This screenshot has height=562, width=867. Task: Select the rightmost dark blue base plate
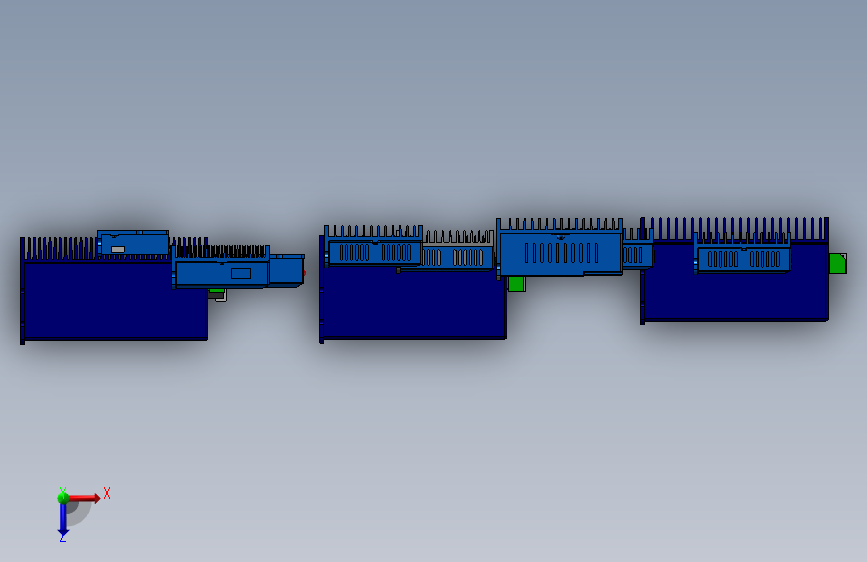pos(735,282)
